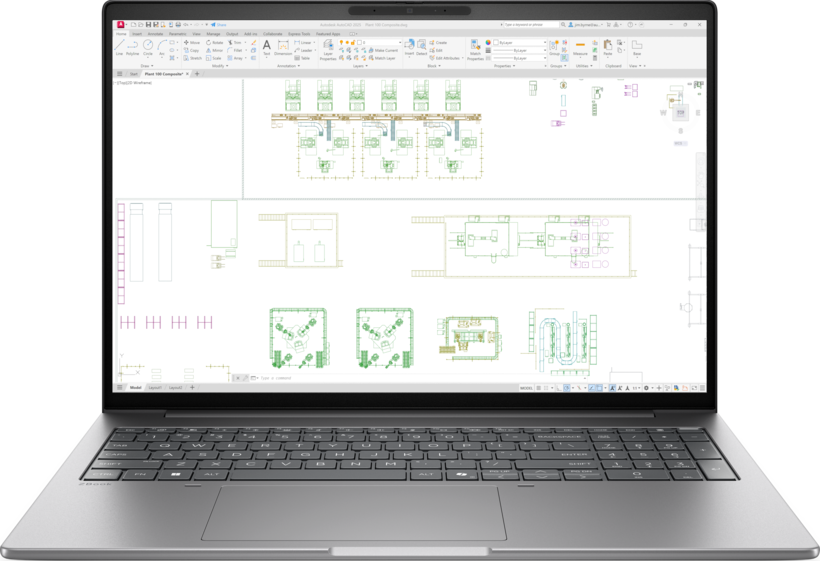Open the AutoCAD application menu logo

click(x=121, y=25)
